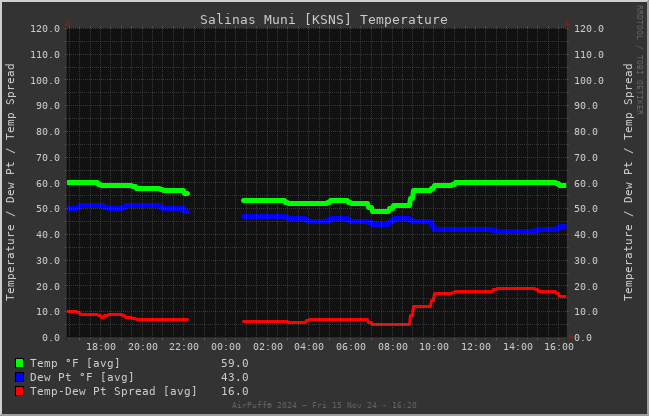Click the spread average value 16.0
The image size is (649, 416).
click(235, 391)
